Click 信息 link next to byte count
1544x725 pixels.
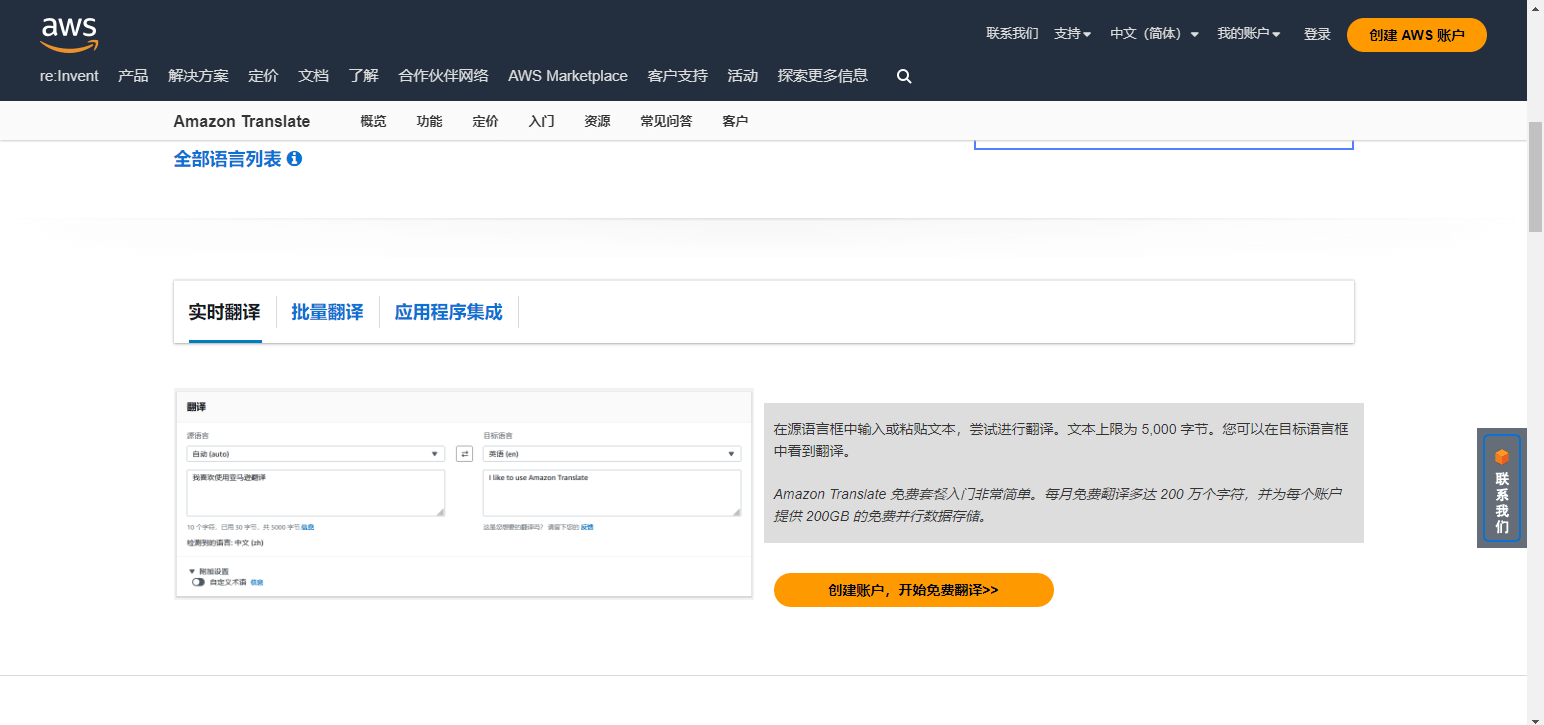[x=308, y=527]
